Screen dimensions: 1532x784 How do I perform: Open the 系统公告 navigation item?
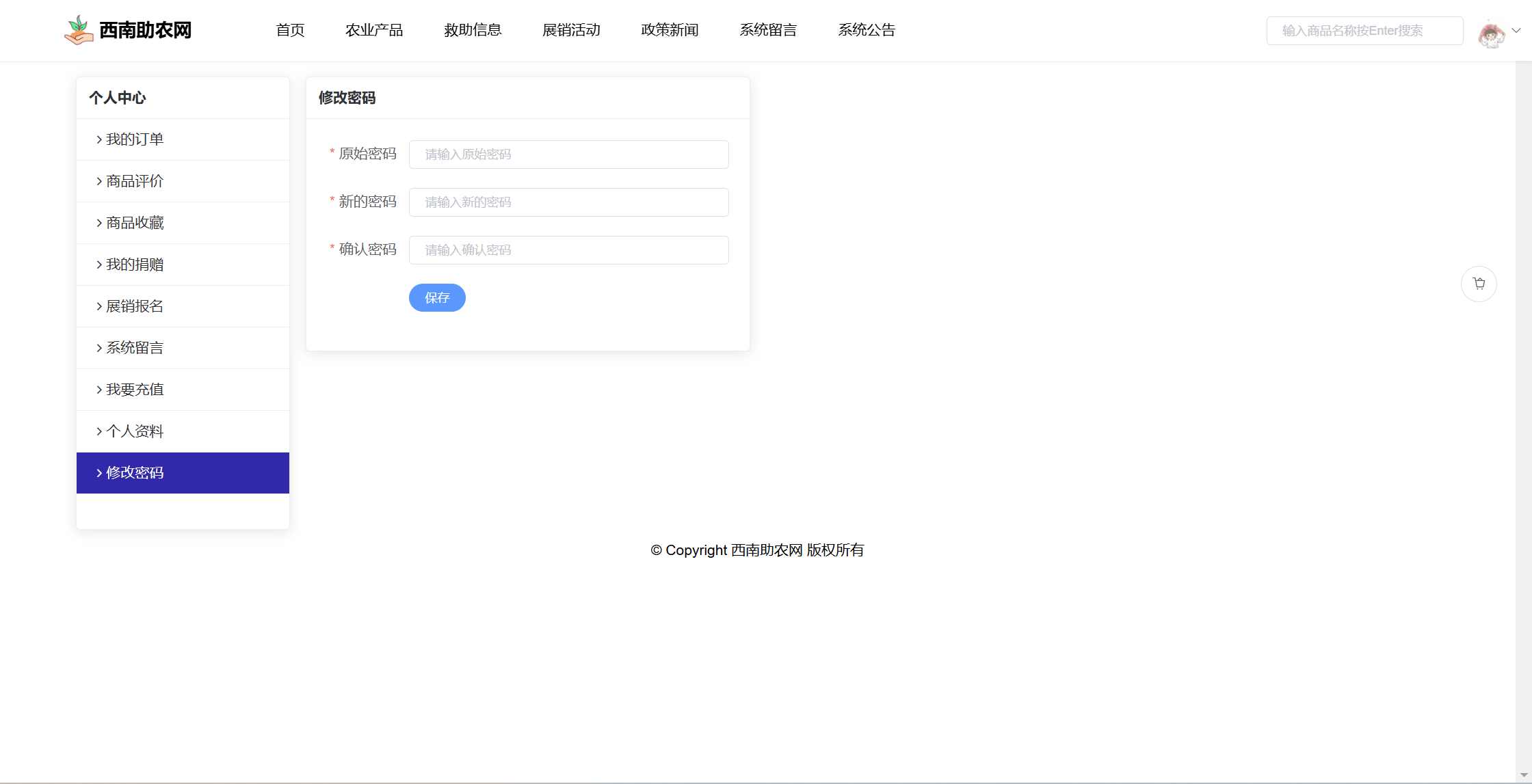click(867, 30)
